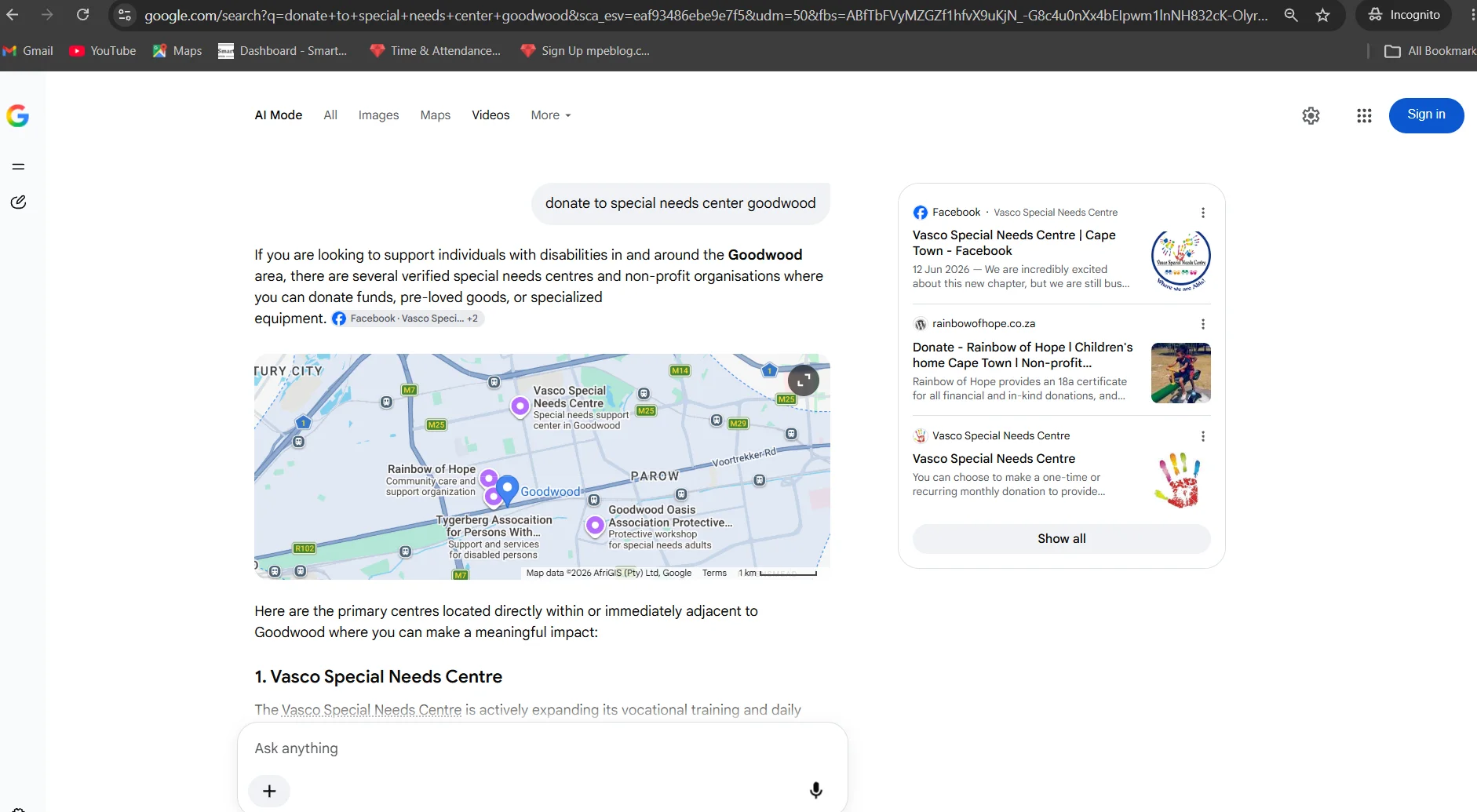Open the Incognito profile indicator

pos(1404,15)
